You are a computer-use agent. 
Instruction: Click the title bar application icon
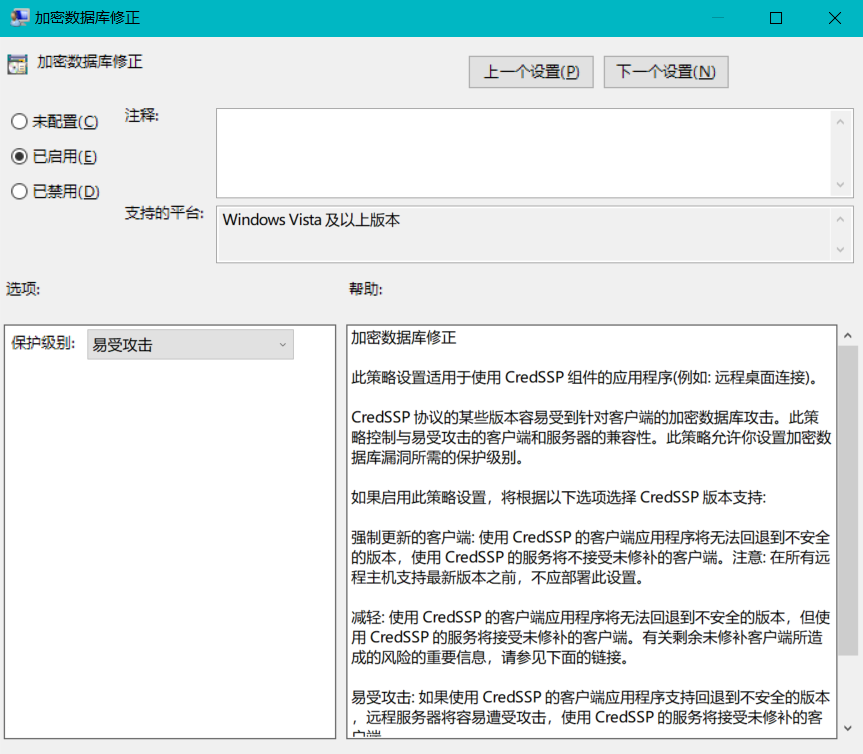[x=19, y=18]
